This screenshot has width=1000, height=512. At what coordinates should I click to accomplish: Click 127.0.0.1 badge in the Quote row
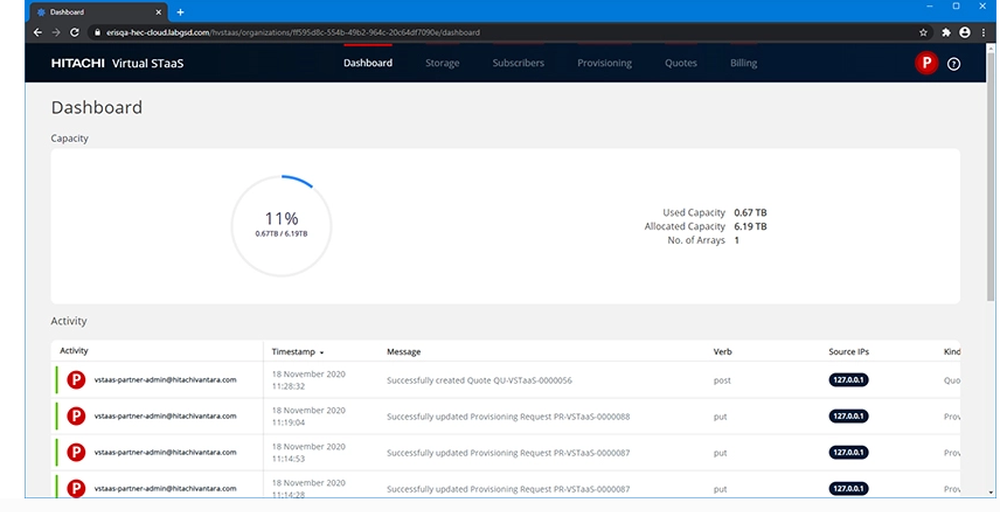pos(849,380)
